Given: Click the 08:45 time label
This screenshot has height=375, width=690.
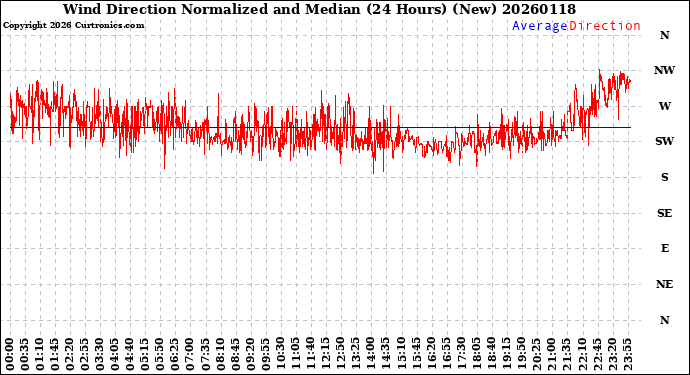Looking at the screenshot, I should coord(235,355).
